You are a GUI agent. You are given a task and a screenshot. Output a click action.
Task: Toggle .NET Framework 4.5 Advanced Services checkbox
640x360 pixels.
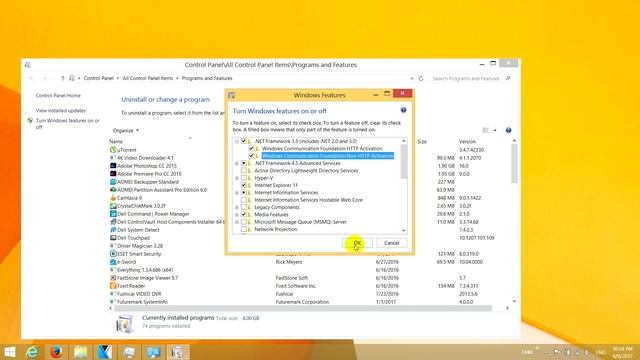coord(244,163)
